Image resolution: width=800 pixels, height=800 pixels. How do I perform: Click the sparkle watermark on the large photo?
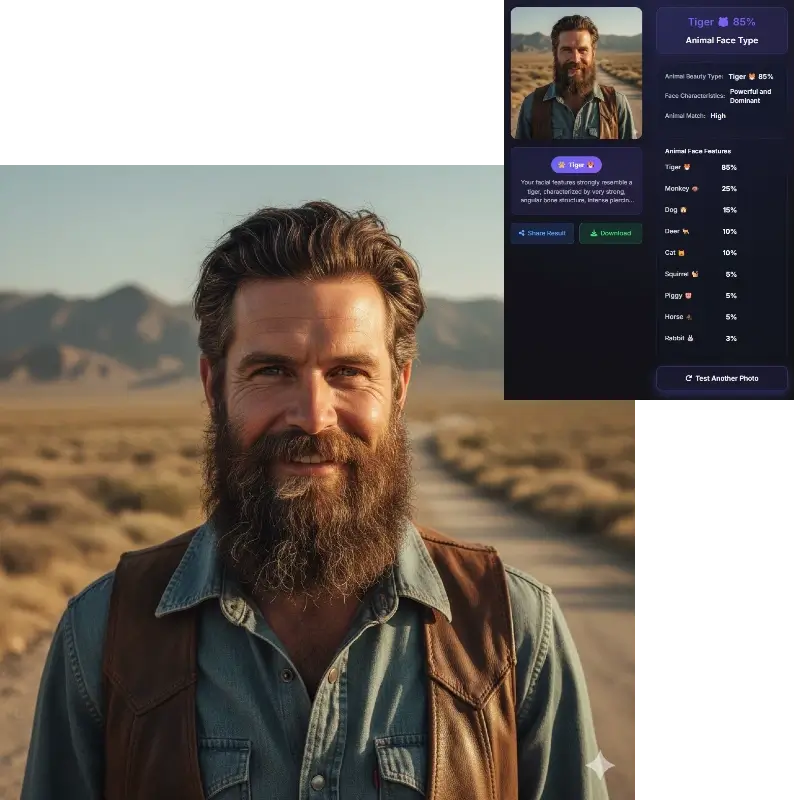click(599, 766)
